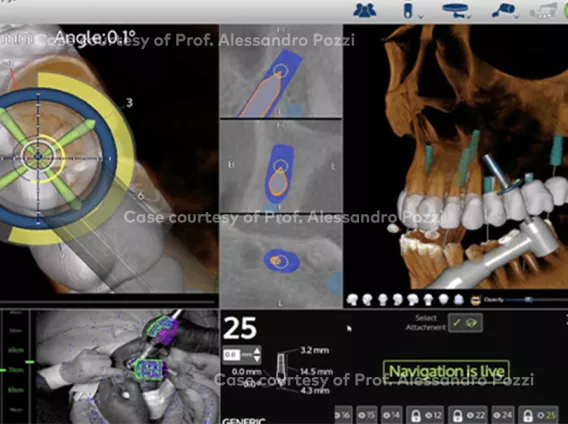
Task: Toggle visibility eye for implant 22
Action: (471, 415)
